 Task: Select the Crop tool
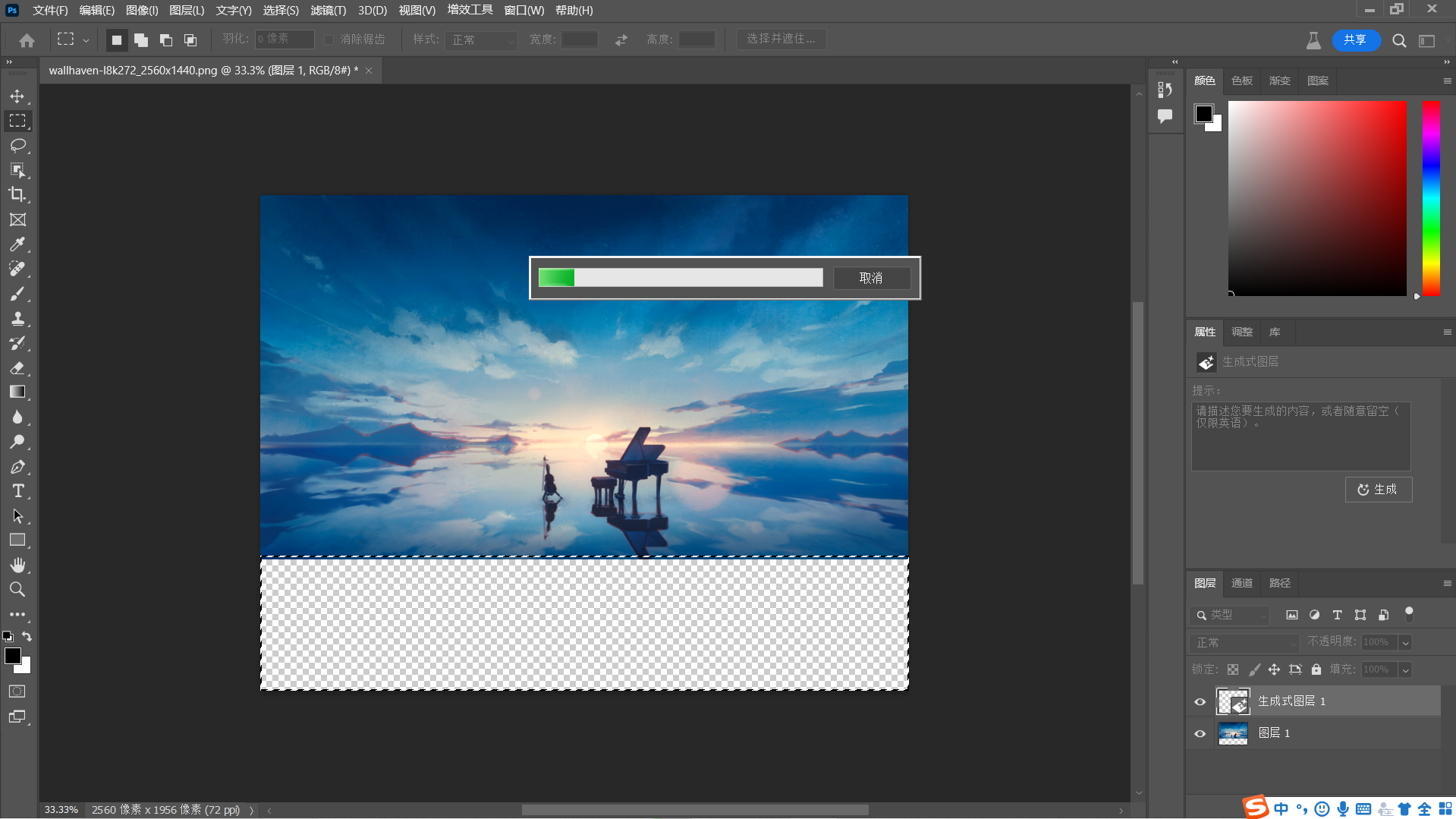17,194
